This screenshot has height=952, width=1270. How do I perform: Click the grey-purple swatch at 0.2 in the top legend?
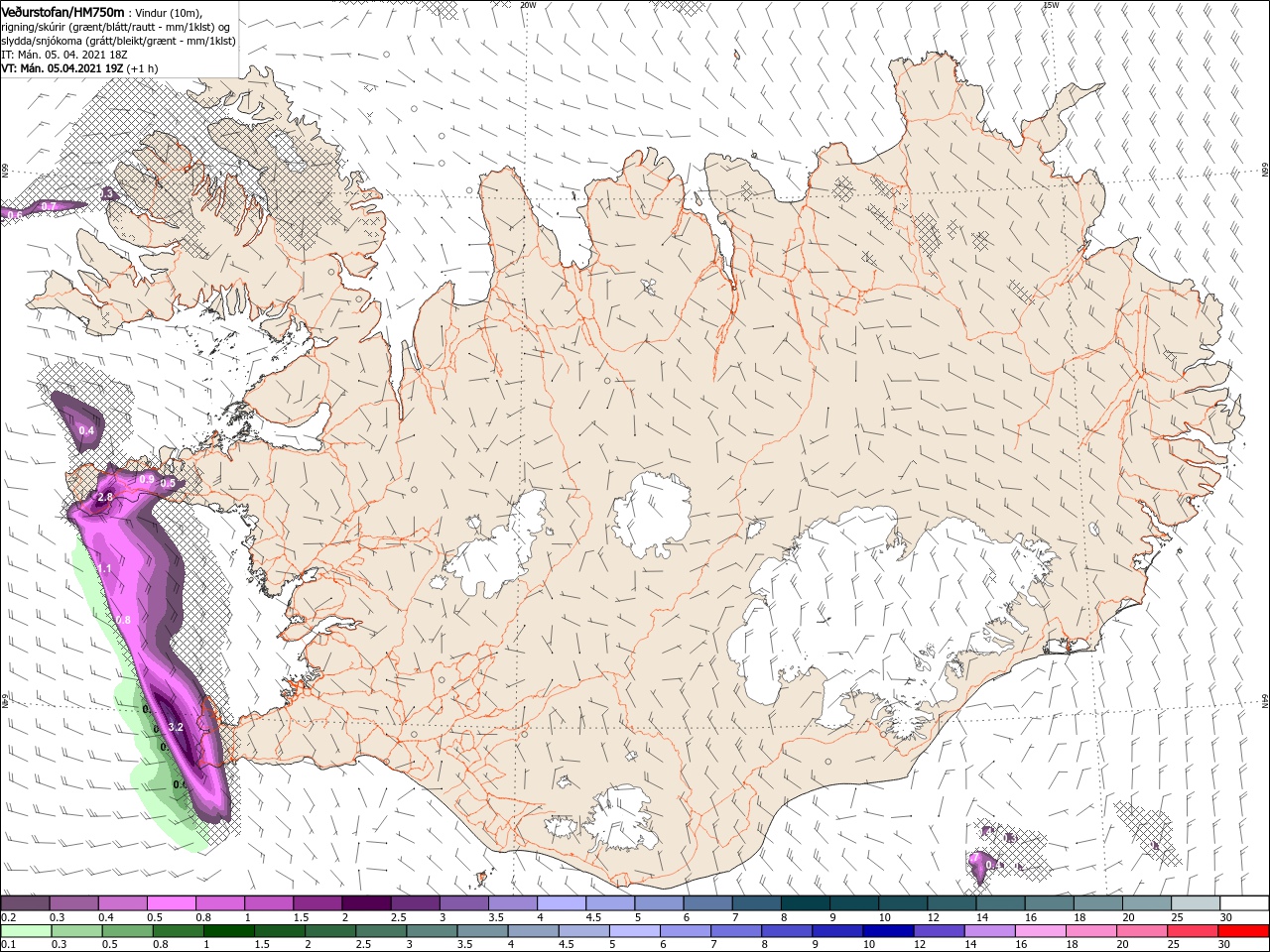[25, 903]
